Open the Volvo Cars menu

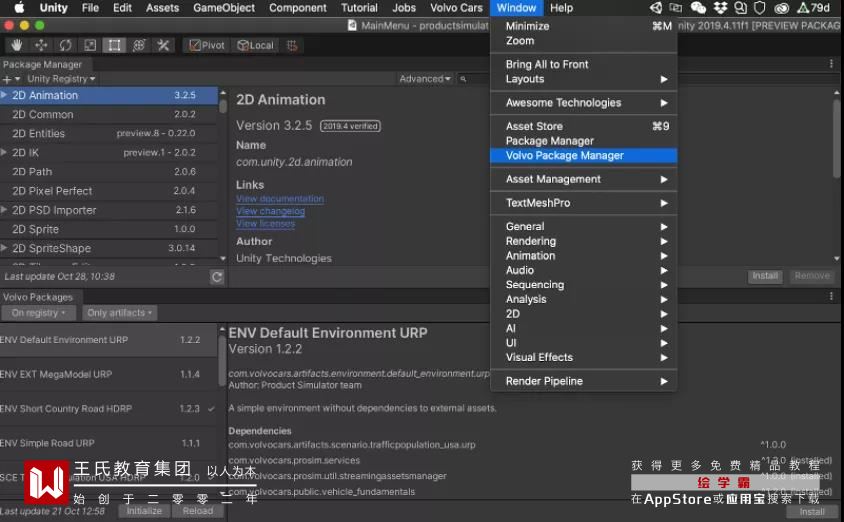coord(456,8)
